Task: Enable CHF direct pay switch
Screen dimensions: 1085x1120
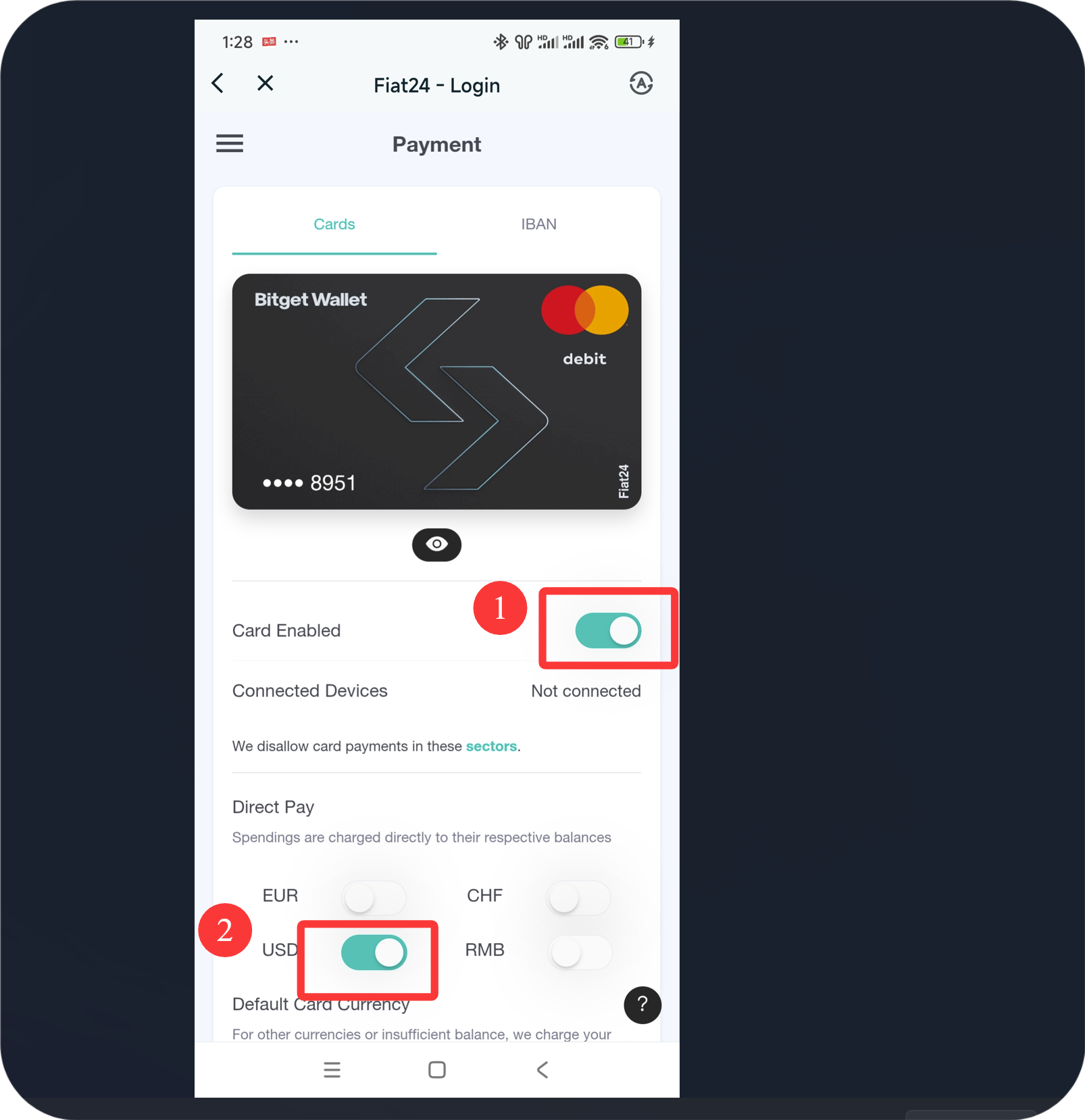Action: pyautogui.click(x=578, y=898)
